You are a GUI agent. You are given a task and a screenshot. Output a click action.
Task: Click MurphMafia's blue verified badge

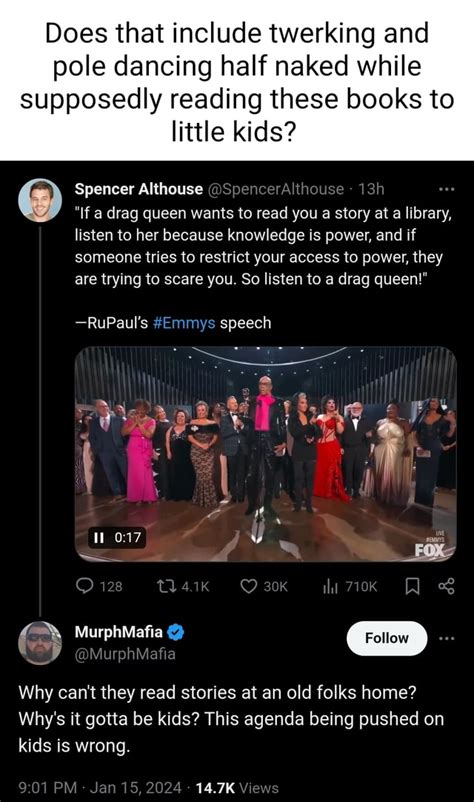175,632
